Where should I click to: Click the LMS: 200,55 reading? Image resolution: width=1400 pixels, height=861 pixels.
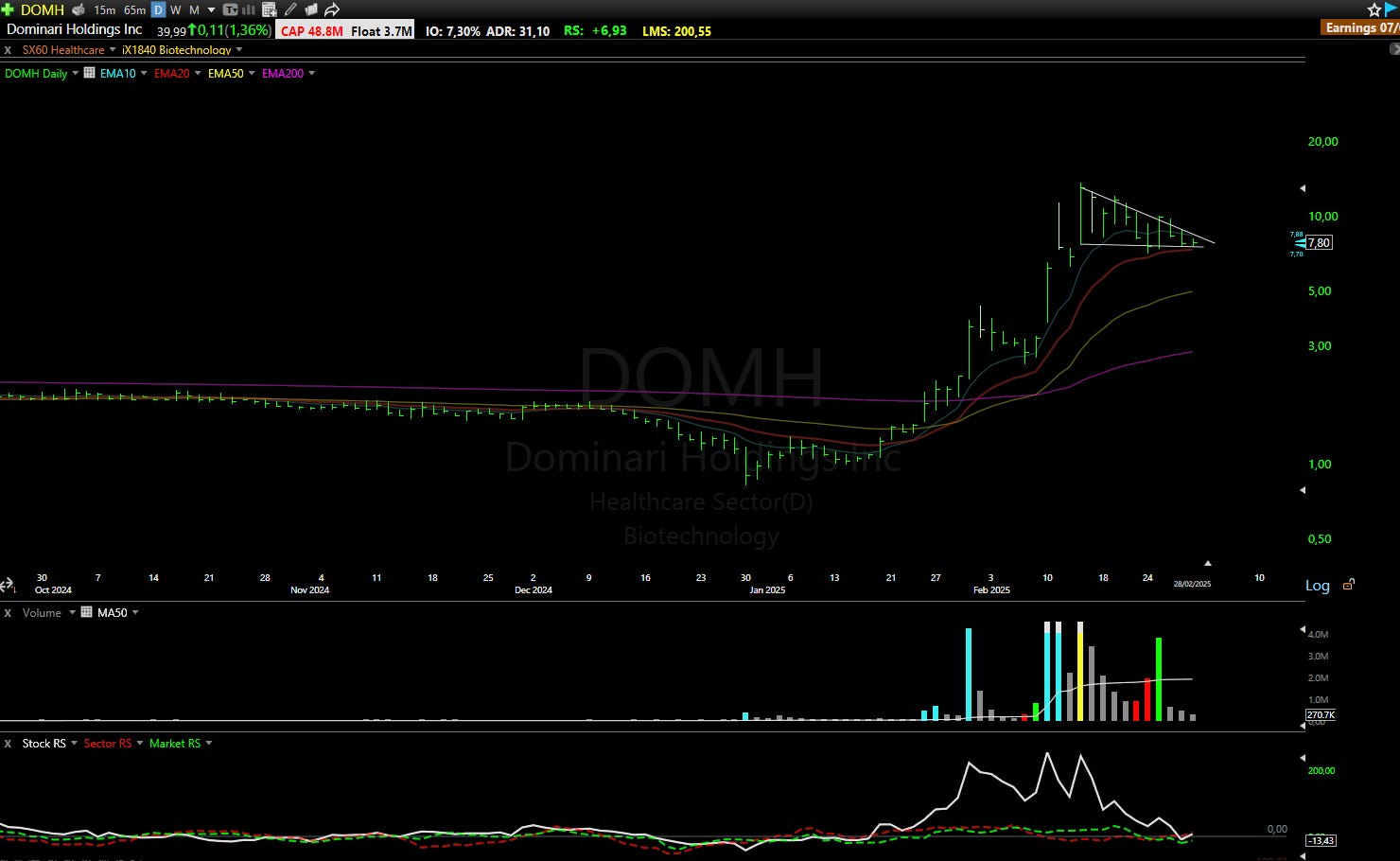tap(676, 30)
